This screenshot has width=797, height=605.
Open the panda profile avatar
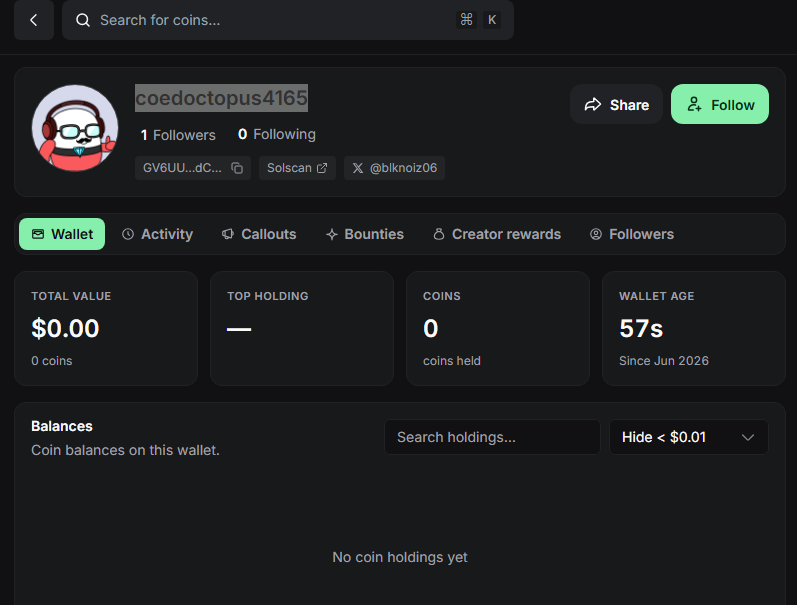pos(75,128)
